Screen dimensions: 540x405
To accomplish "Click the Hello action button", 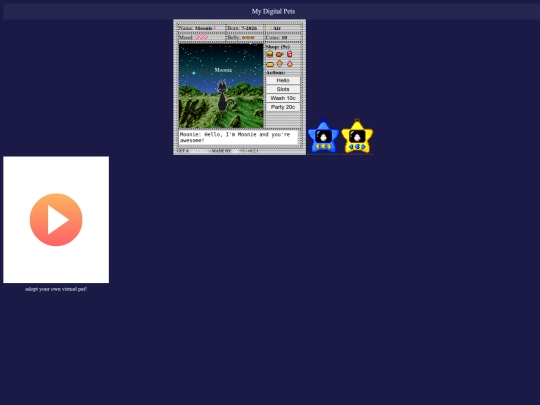I will coord(283,80).
